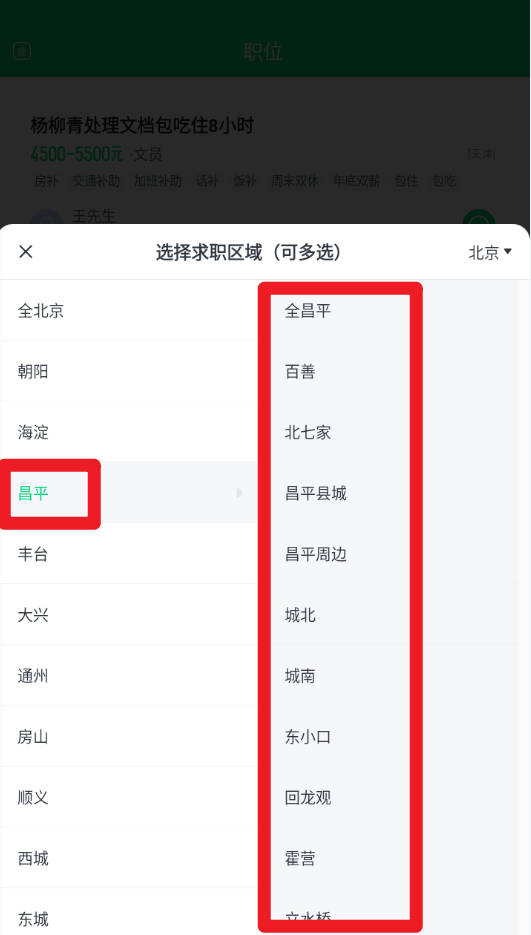Select the 大兴 district
The width and height of the screenshot is (531, 935).
coord(128,615)
